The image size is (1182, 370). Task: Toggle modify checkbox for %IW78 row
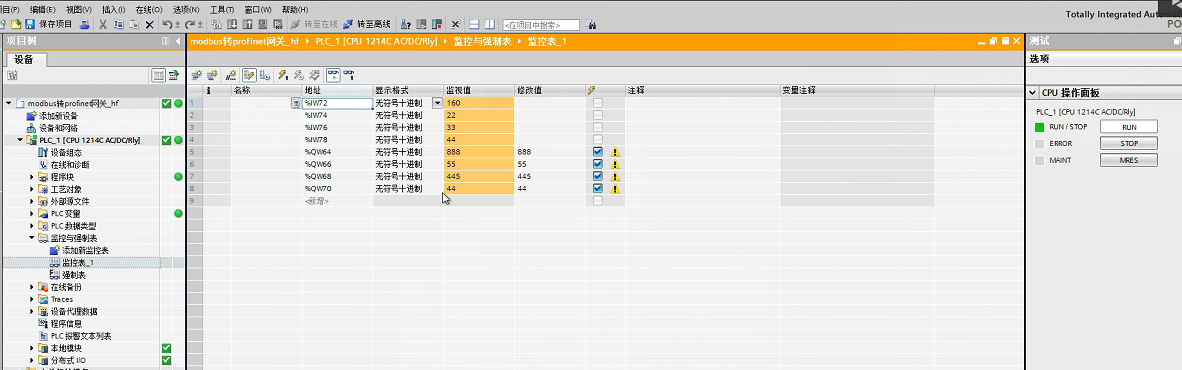[x=598, y=139]
